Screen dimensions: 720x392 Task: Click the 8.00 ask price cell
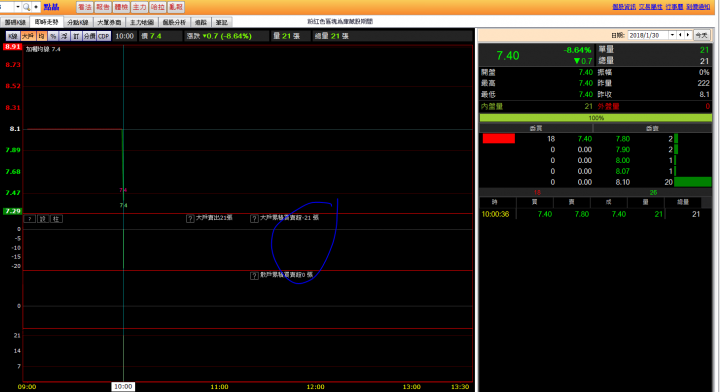(623, 160)
